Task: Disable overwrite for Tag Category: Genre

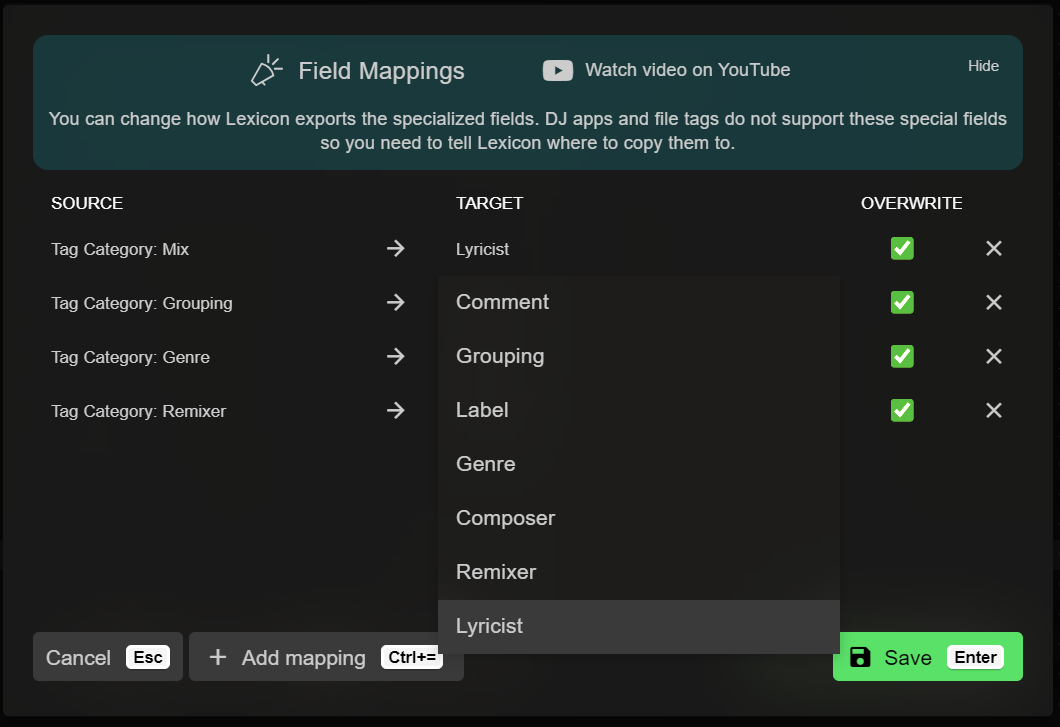Action: pos(902,357)
